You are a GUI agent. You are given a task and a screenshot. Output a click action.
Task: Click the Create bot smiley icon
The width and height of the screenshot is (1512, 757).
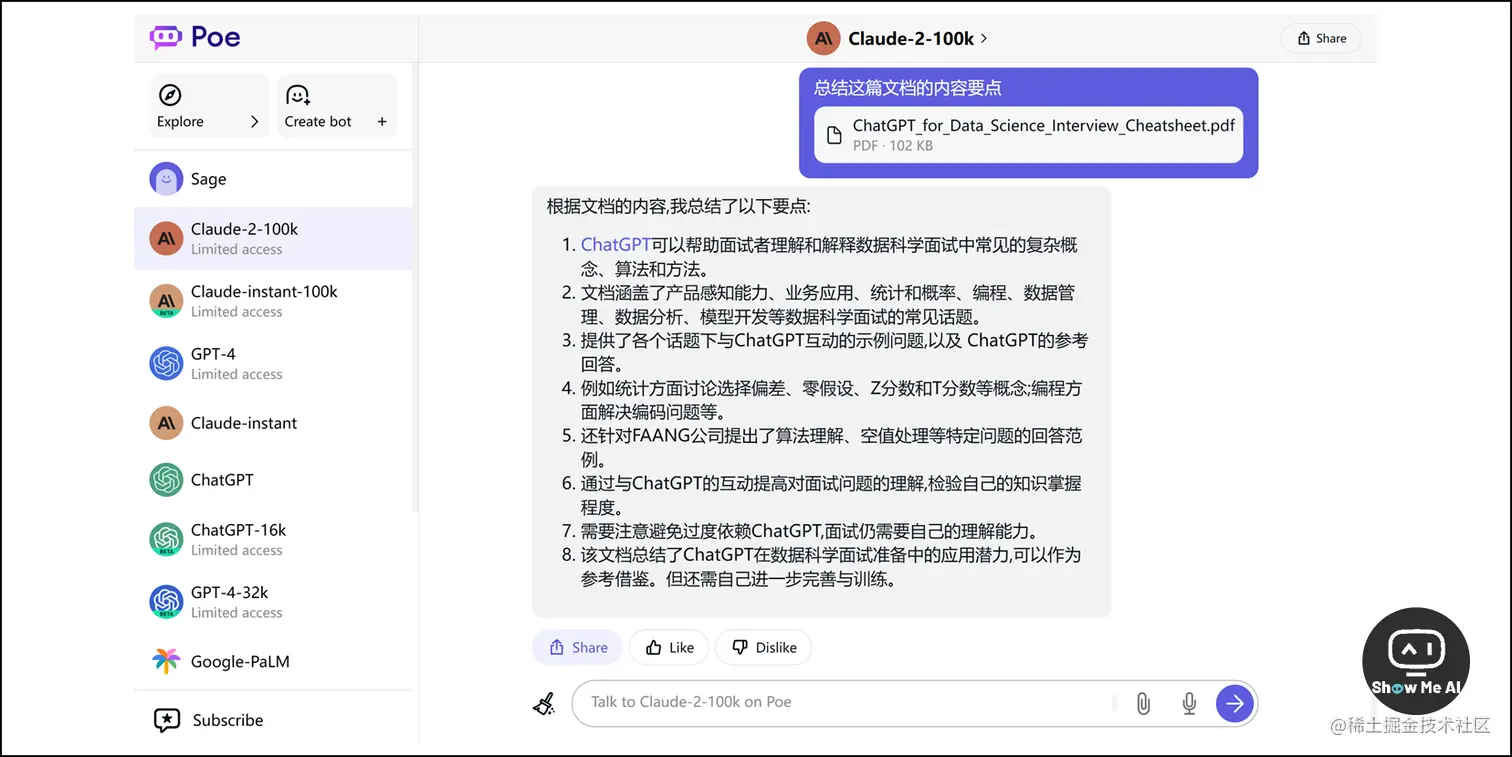[297, 95]
